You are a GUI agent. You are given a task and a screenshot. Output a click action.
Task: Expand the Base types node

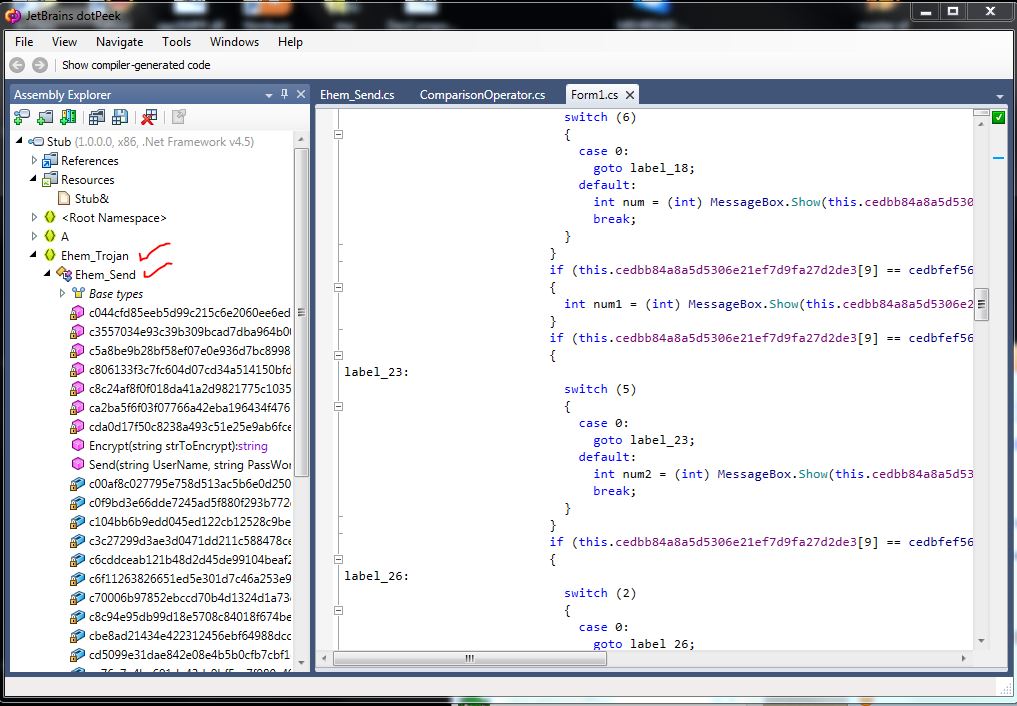[x=62, y=293]
